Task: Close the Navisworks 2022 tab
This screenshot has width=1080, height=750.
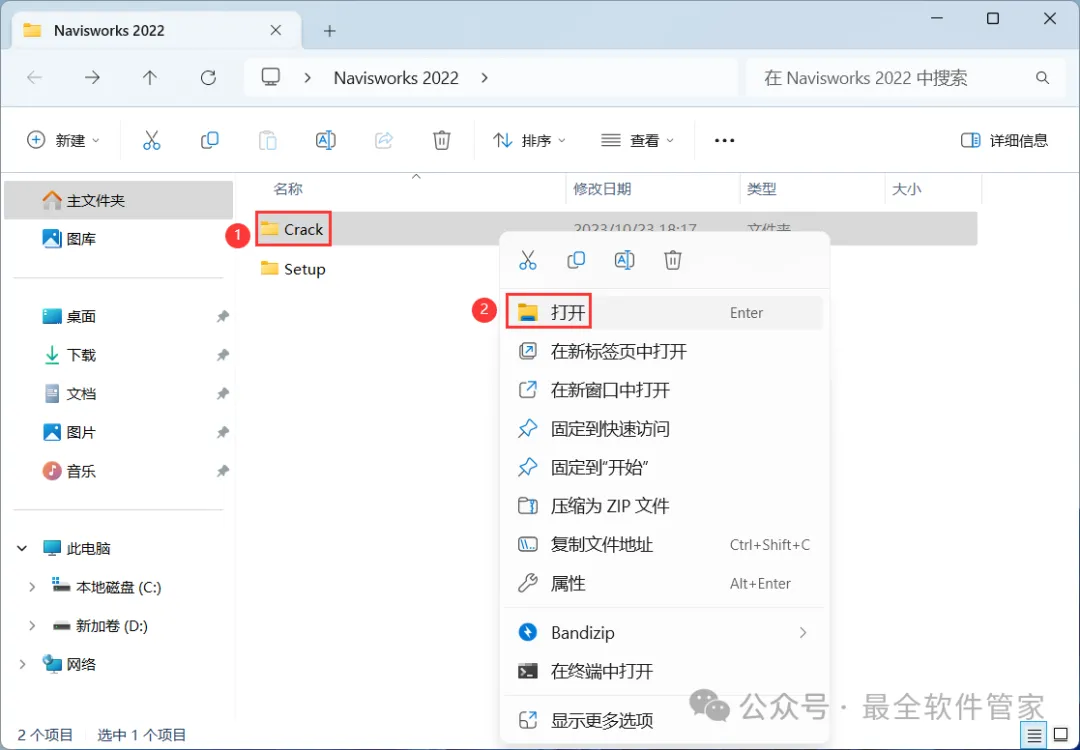Action: point(276,30)
